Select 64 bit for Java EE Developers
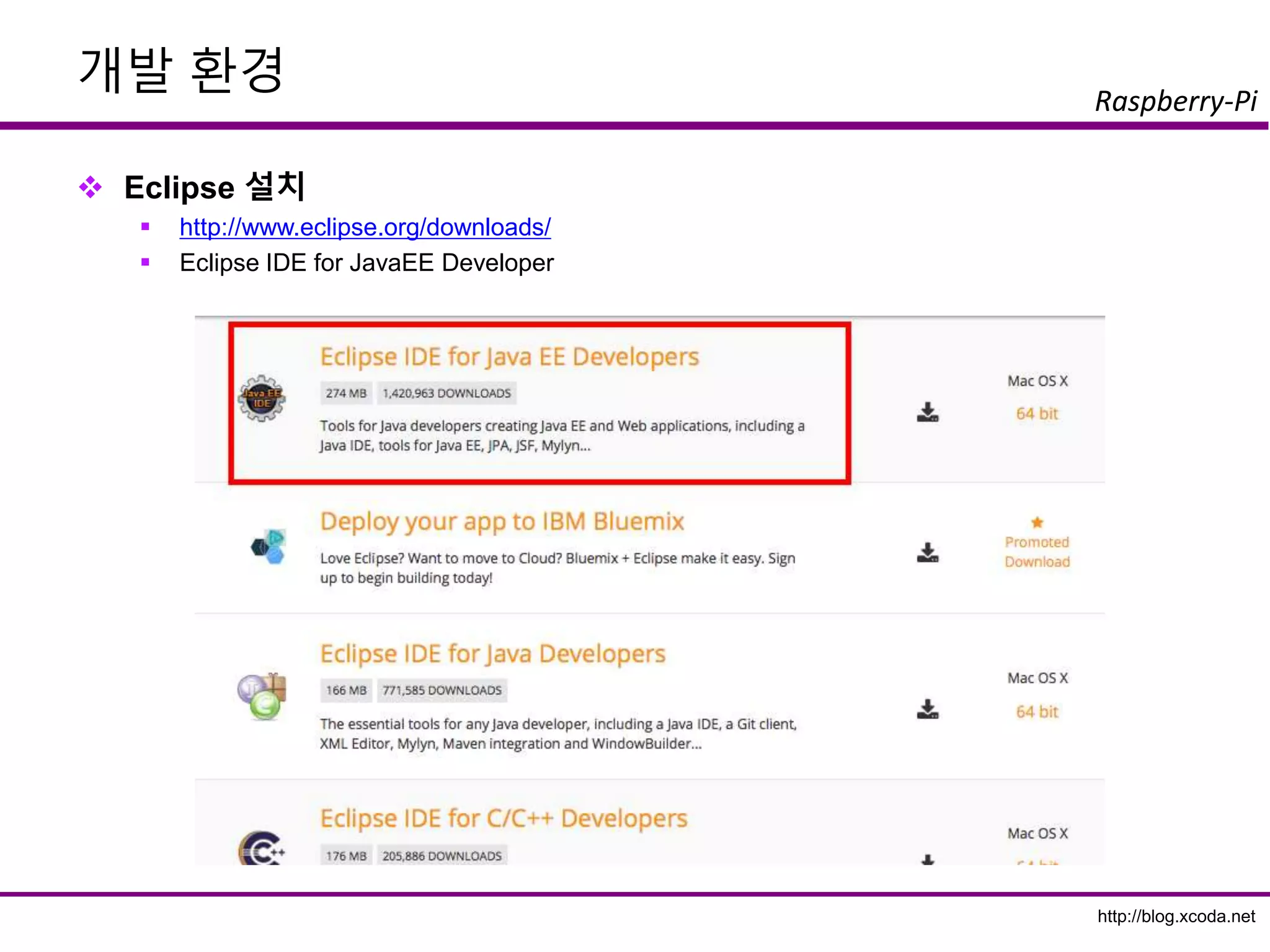The height and width of the screenshot is (952, 1270). (1037, 413)
